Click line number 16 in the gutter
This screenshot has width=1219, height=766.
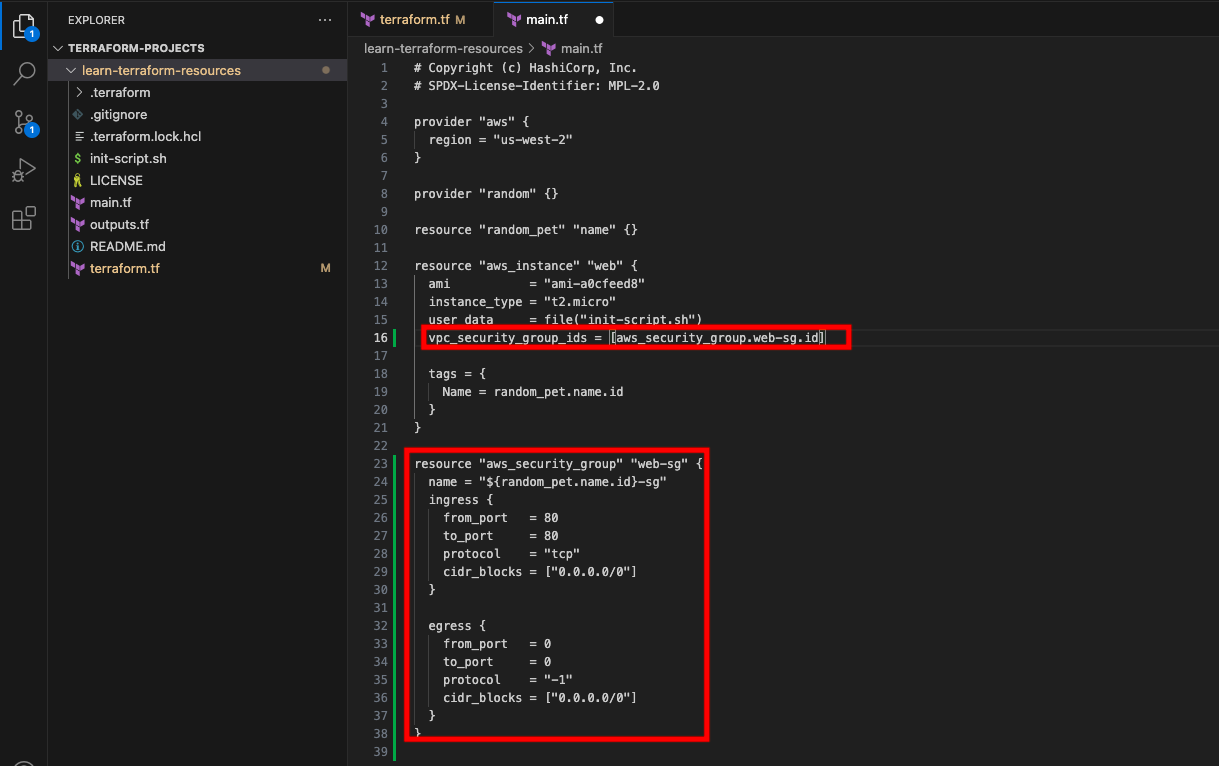(381, 338)
